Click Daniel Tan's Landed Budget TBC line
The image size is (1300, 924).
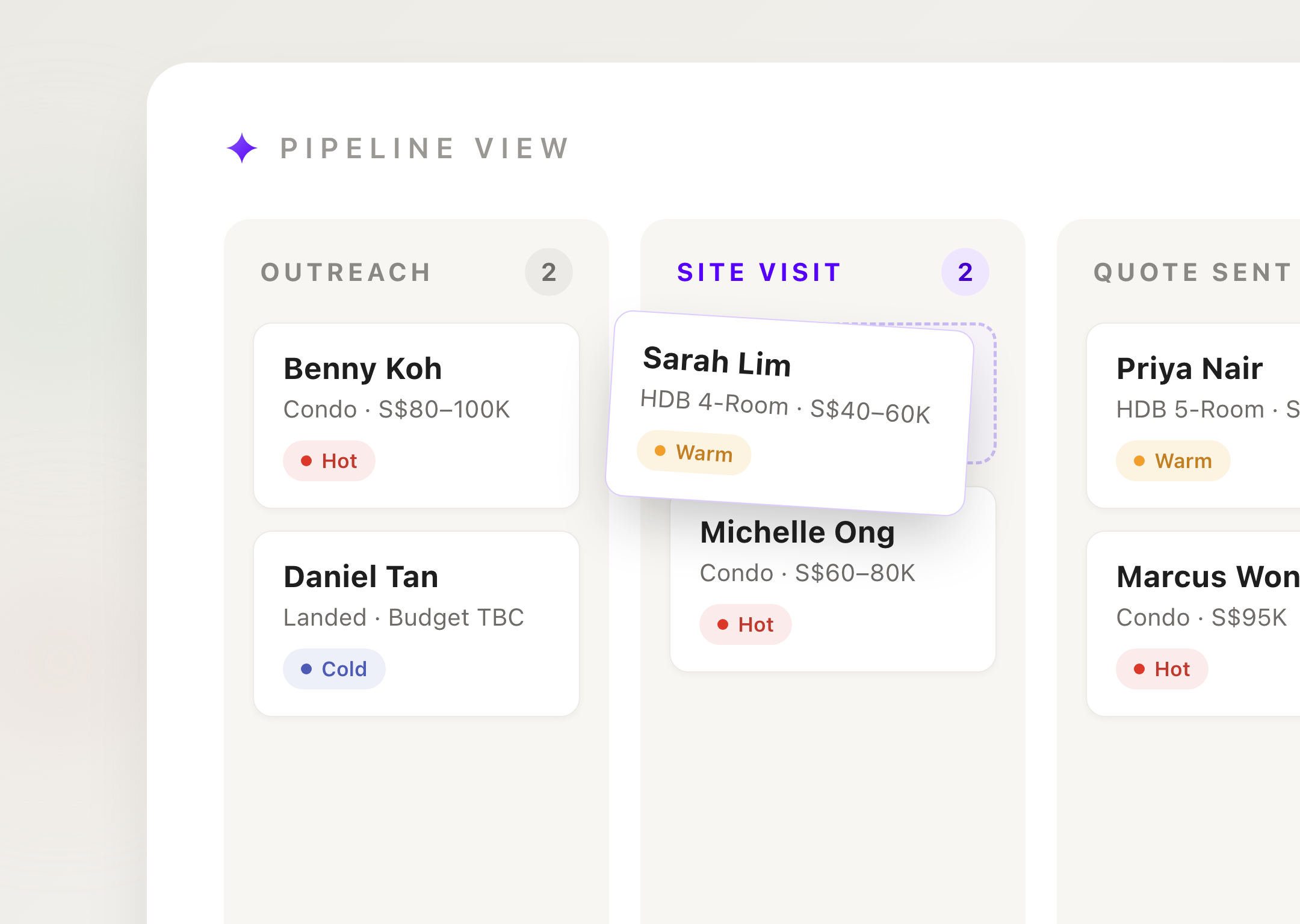[x=404, y=617]
